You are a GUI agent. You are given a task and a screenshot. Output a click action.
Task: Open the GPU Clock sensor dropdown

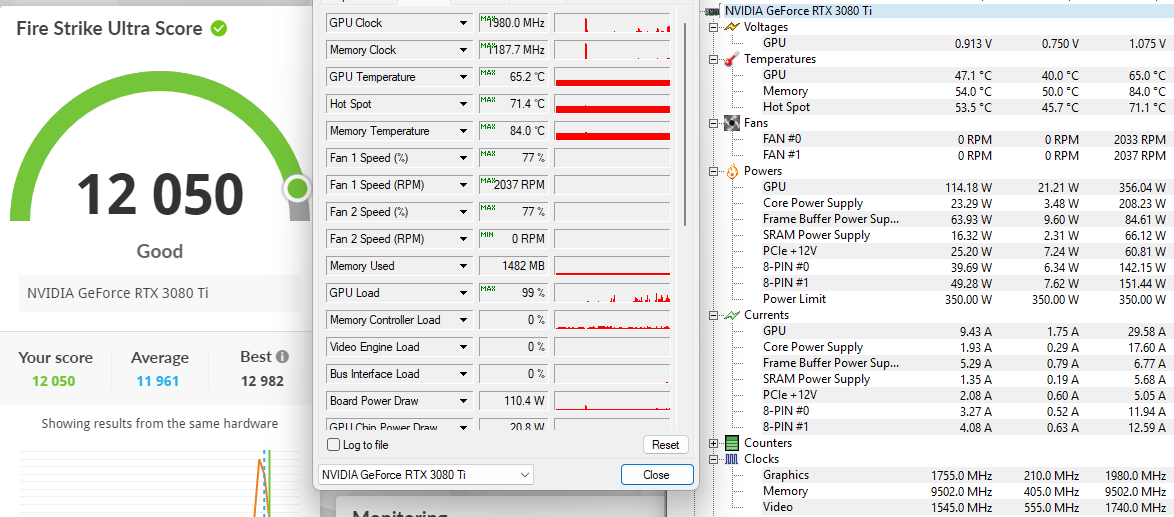point(463,23)
